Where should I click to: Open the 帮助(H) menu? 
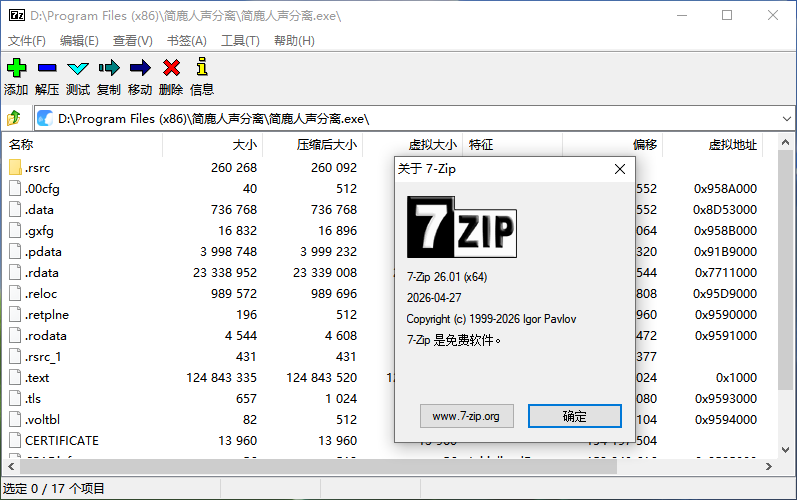coord(294,41)
